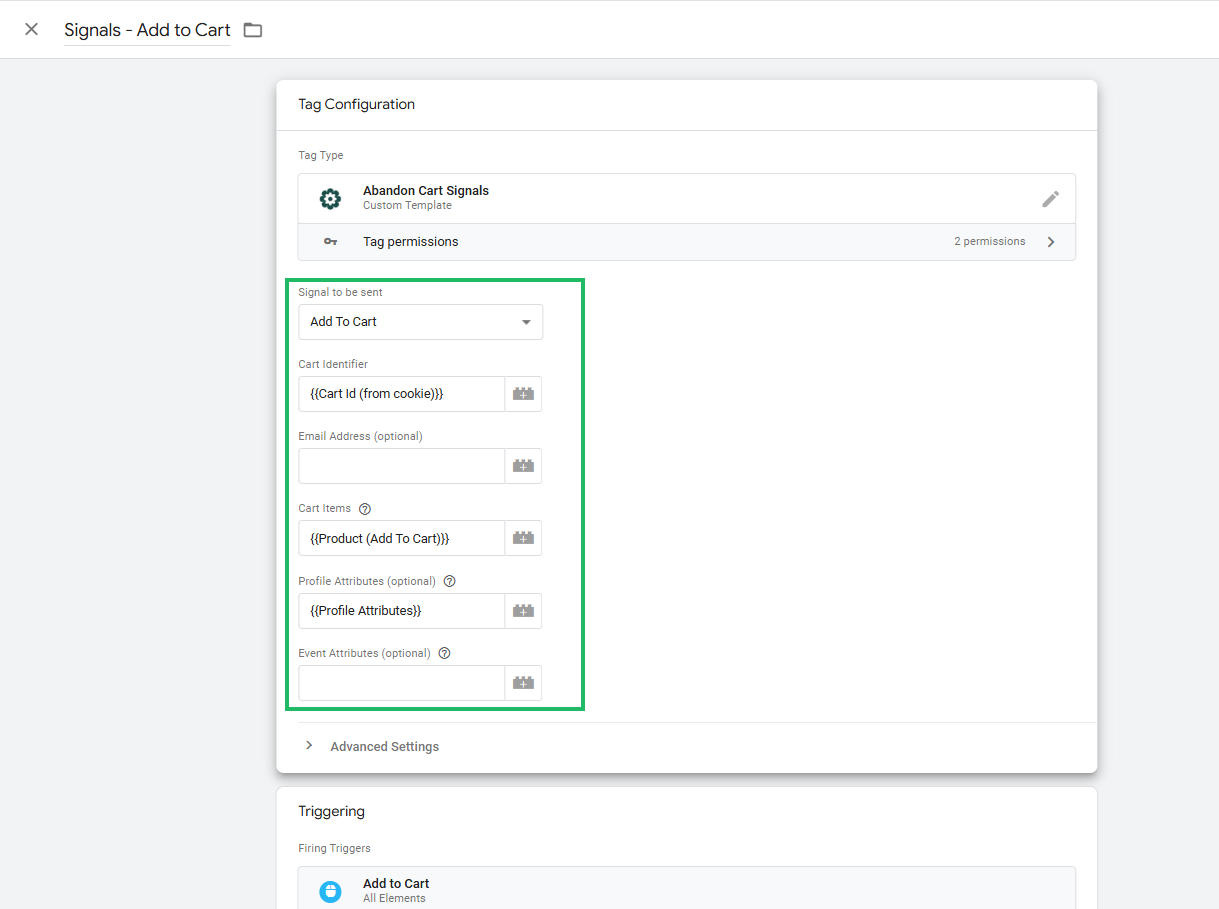Expand Tag permissions details
This screenshot has height=909, width=1219.
pyautogui.click(x=1050, y=242)
